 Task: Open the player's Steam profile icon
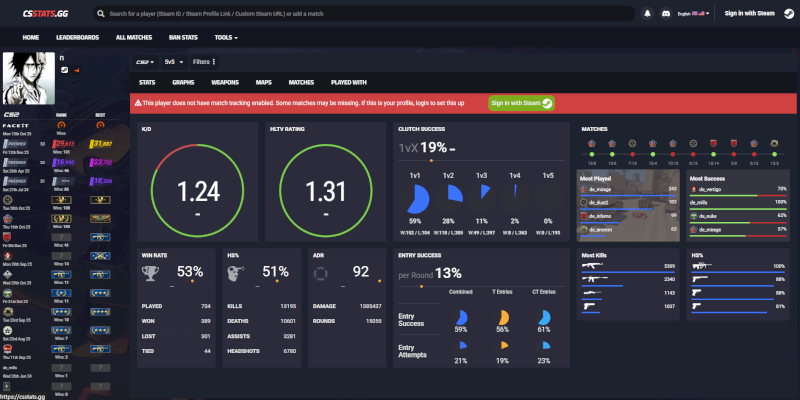[65, 70]
